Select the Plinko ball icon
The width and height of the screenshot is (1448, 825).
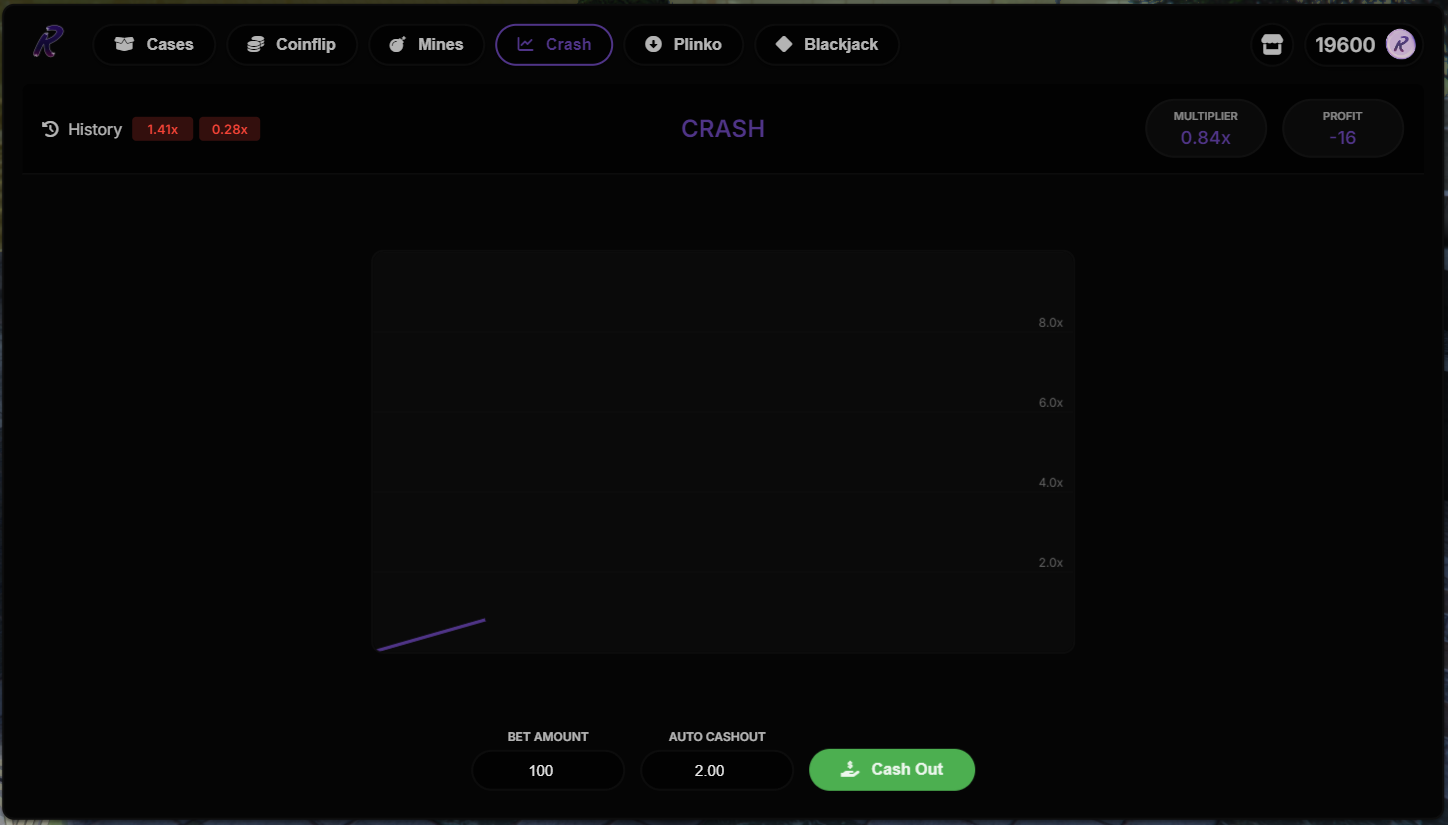[x=654, y=44]
